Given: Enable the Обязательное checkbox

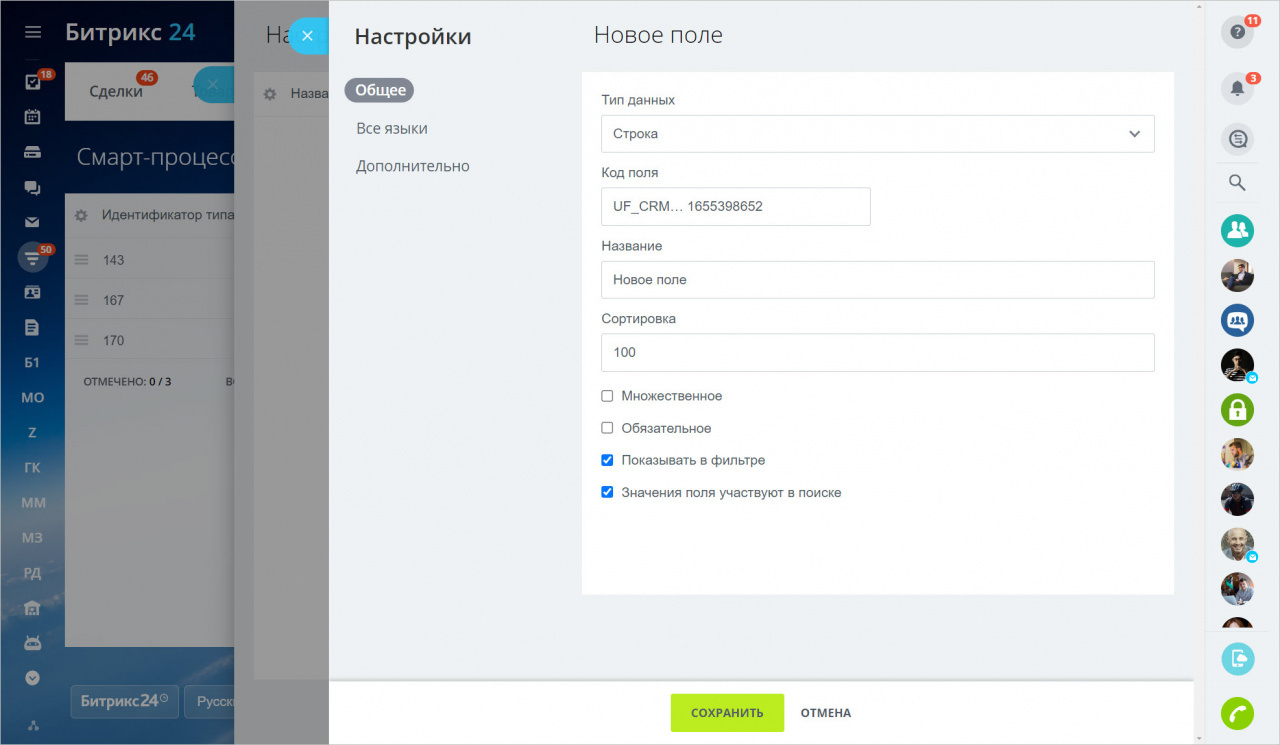Looking at the screenshot, I should tap(607, 428).
